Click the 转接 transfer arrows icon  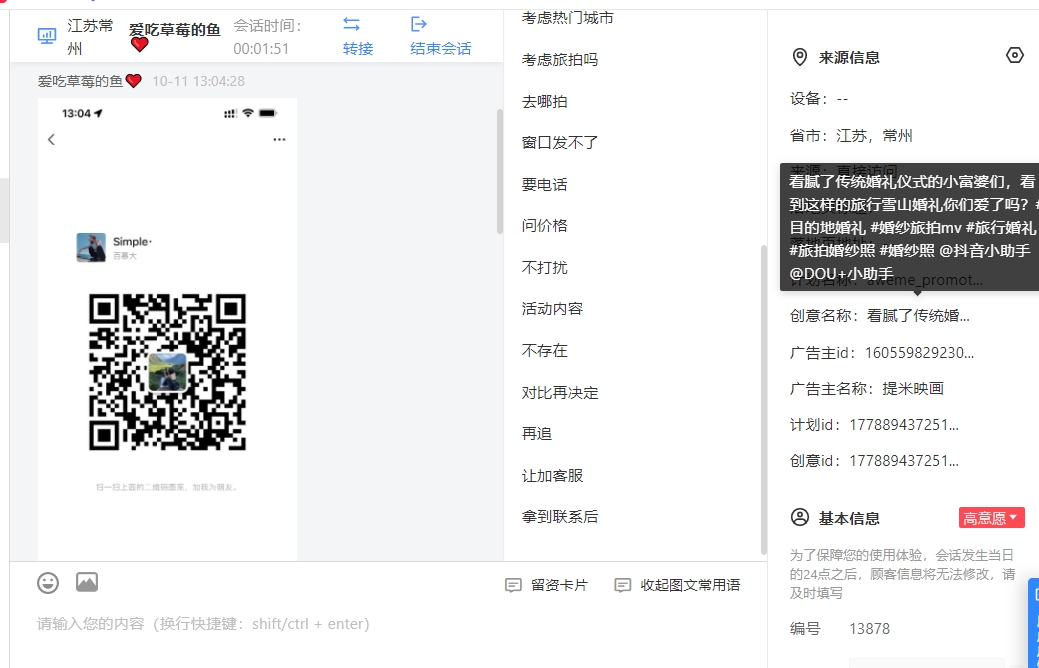coord(351,25)
